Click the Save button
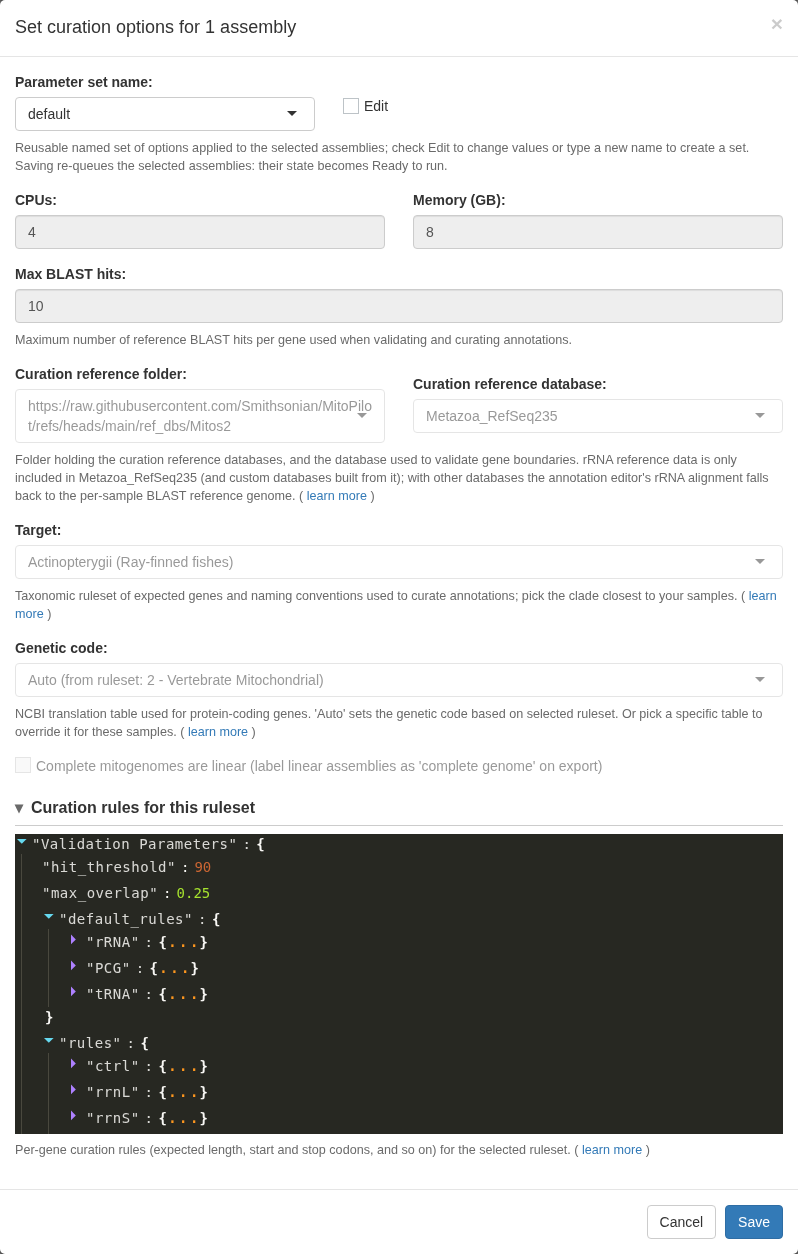The height and width of the screenshot is (1254, 798). pyautogui.click(x=754, y=1222)
